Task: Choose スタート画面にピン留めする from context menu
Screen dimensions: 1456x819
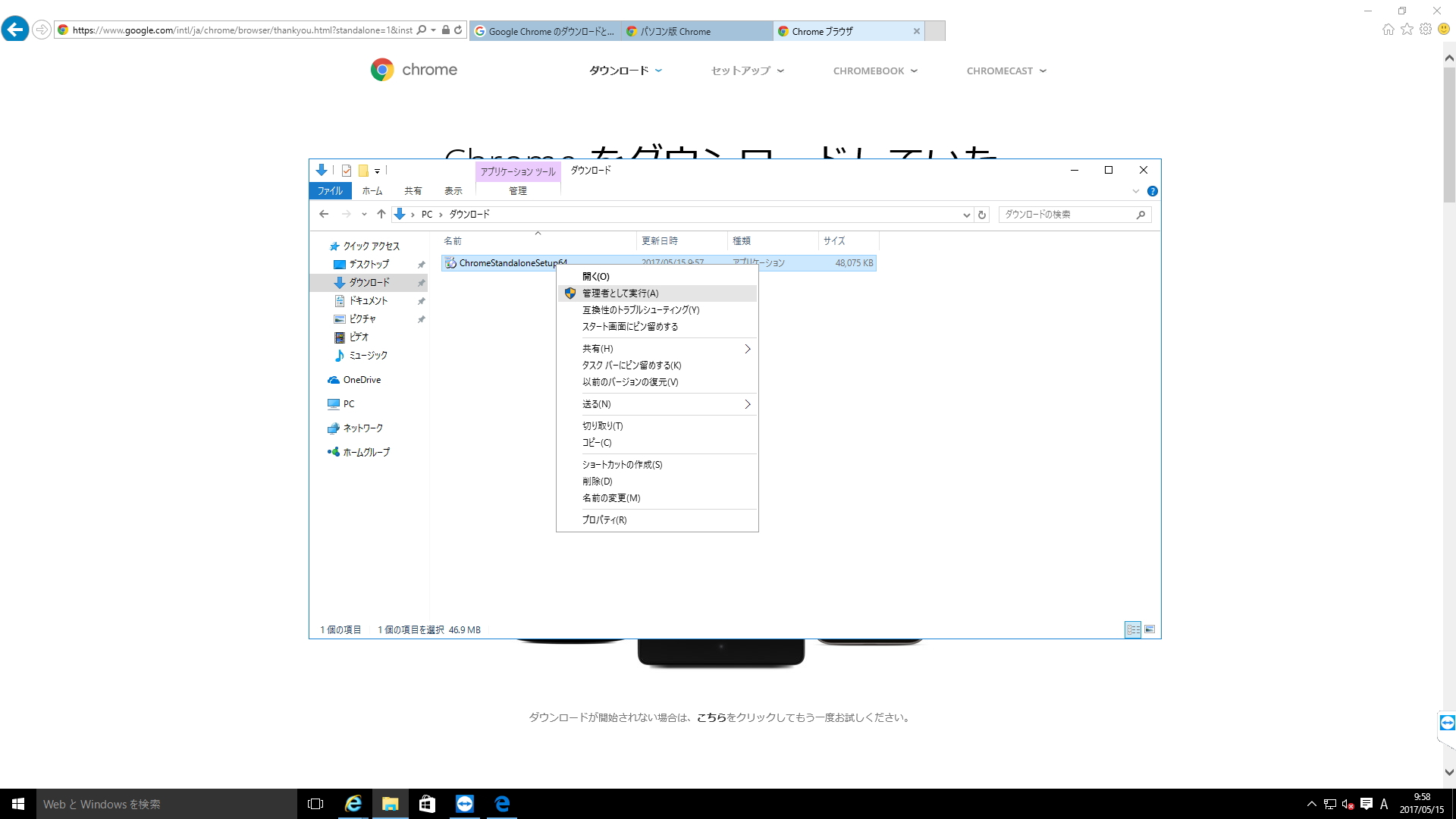Action: coord(657,327)
